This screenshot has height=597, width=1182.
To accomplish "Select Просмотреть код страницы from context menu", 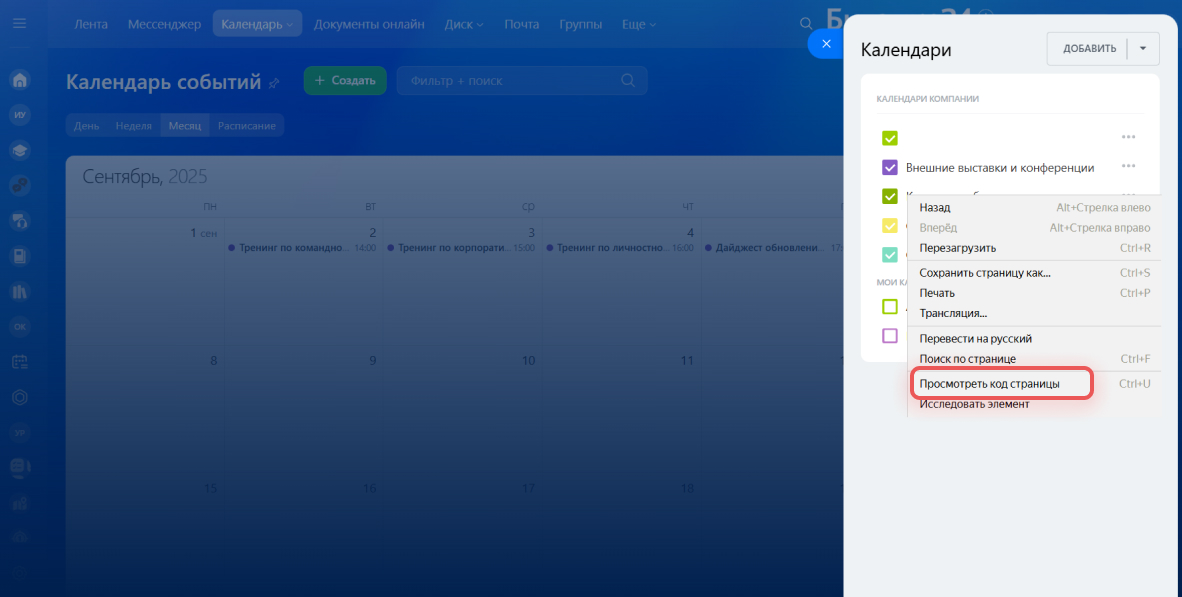I will click(x=989, y=384).
